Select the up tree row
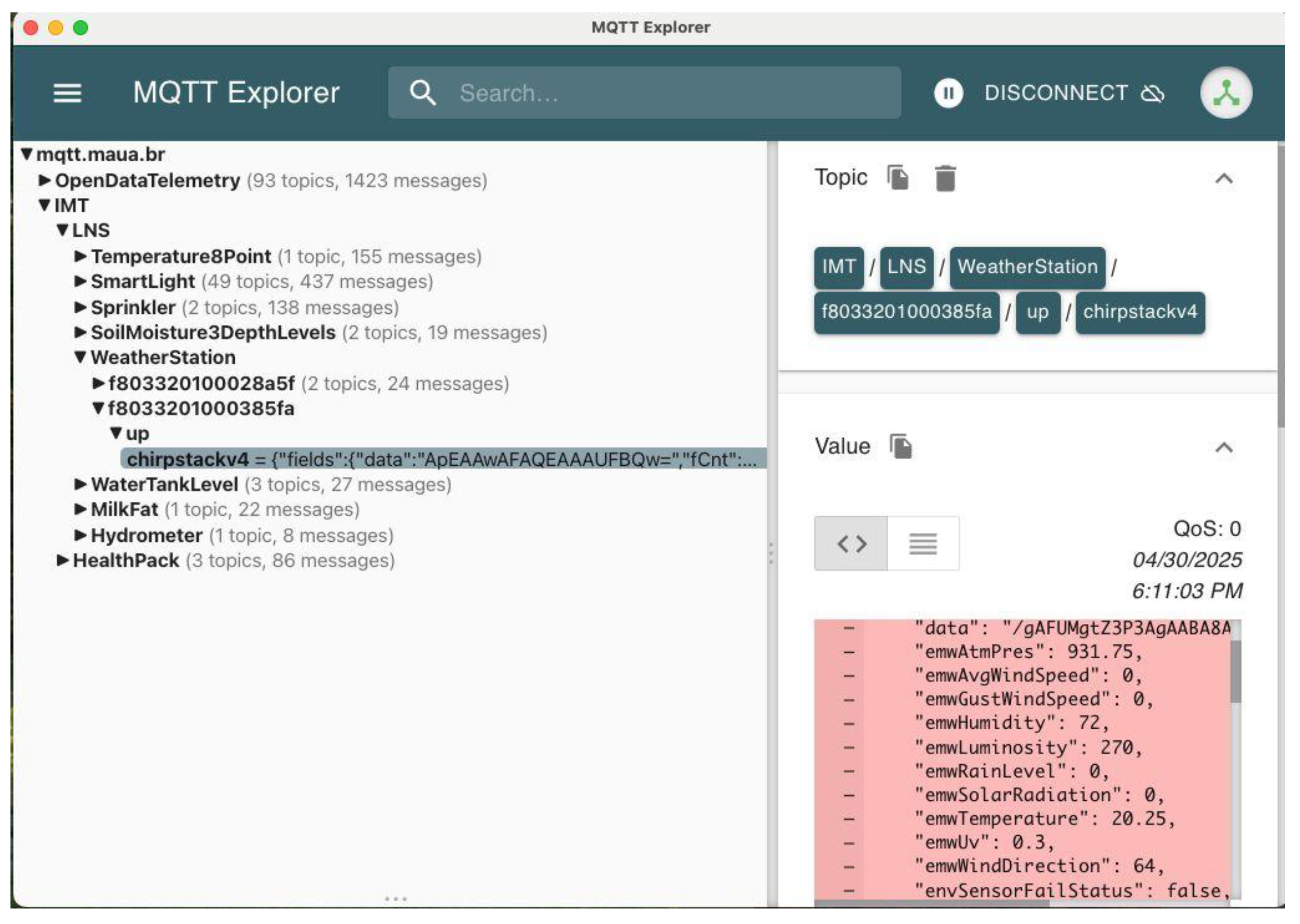Viewport: 1300px width, 924px height. point(130,434)
